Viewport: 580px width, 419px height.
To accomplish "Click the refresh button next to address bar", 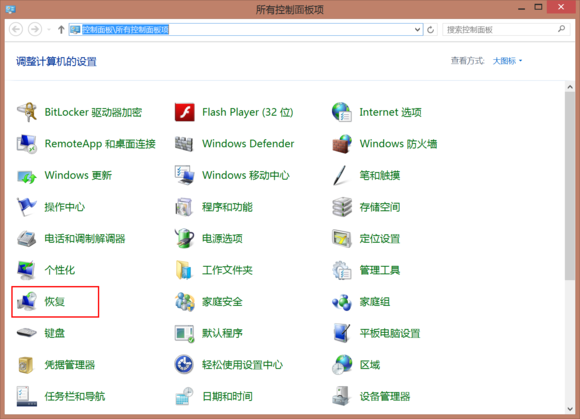I will tap(430, 30).
